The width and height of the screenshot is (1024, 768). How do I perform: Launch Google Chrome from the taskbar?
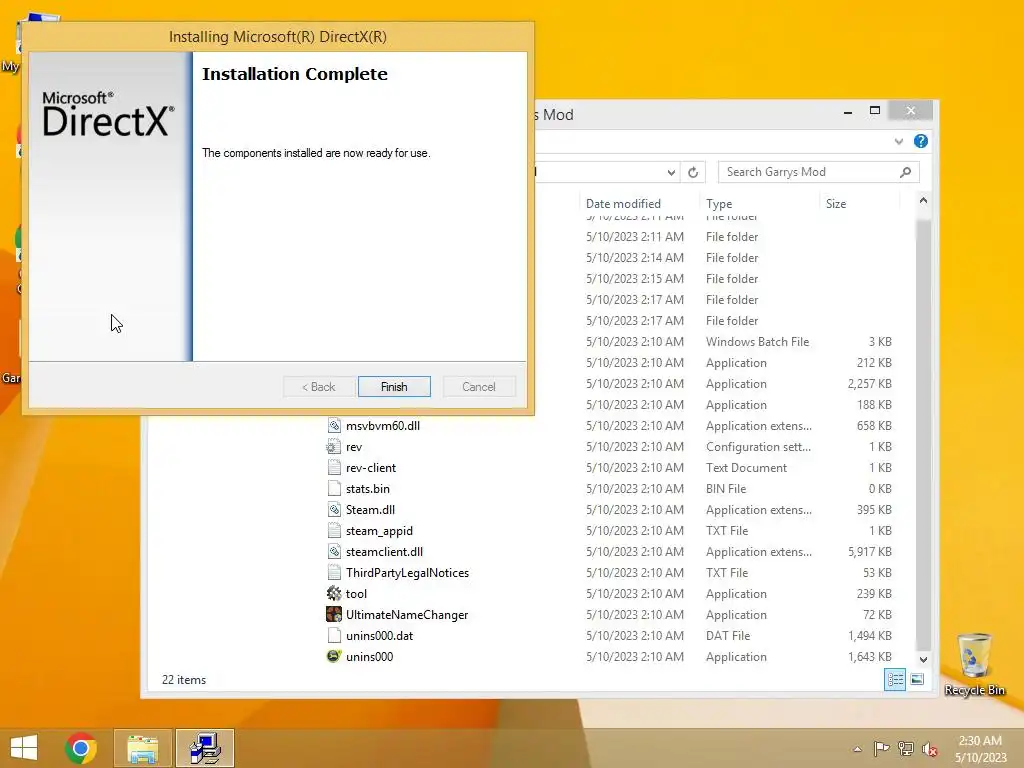81,748
